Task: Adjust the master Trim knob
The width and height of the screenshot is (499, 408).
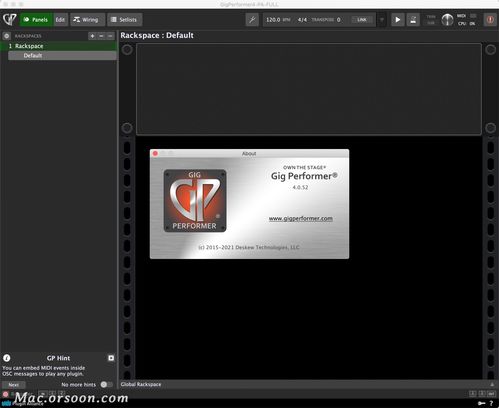Action: click(447, 20)
